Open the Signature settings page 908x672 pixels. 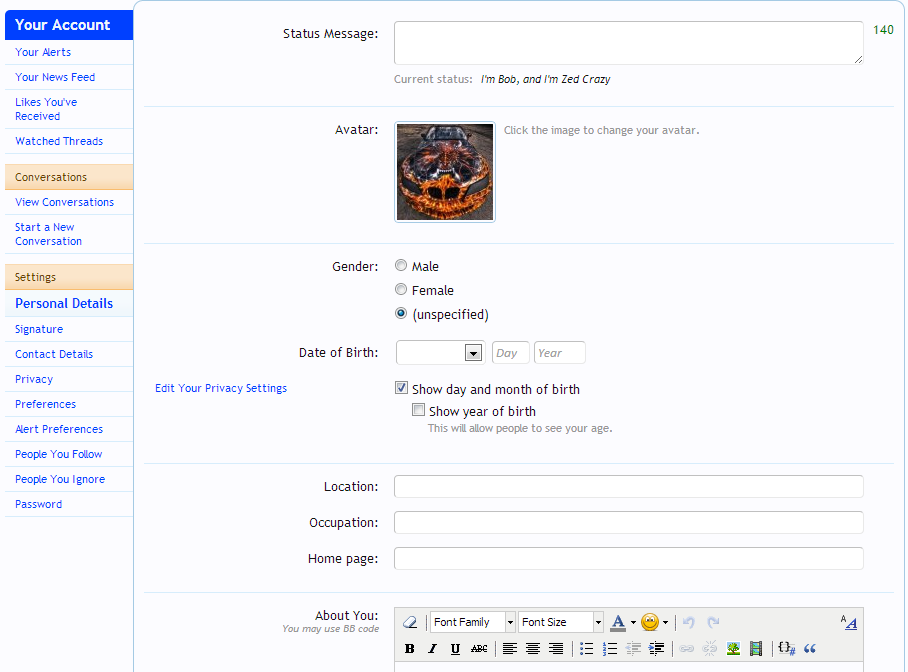(39, 329)
